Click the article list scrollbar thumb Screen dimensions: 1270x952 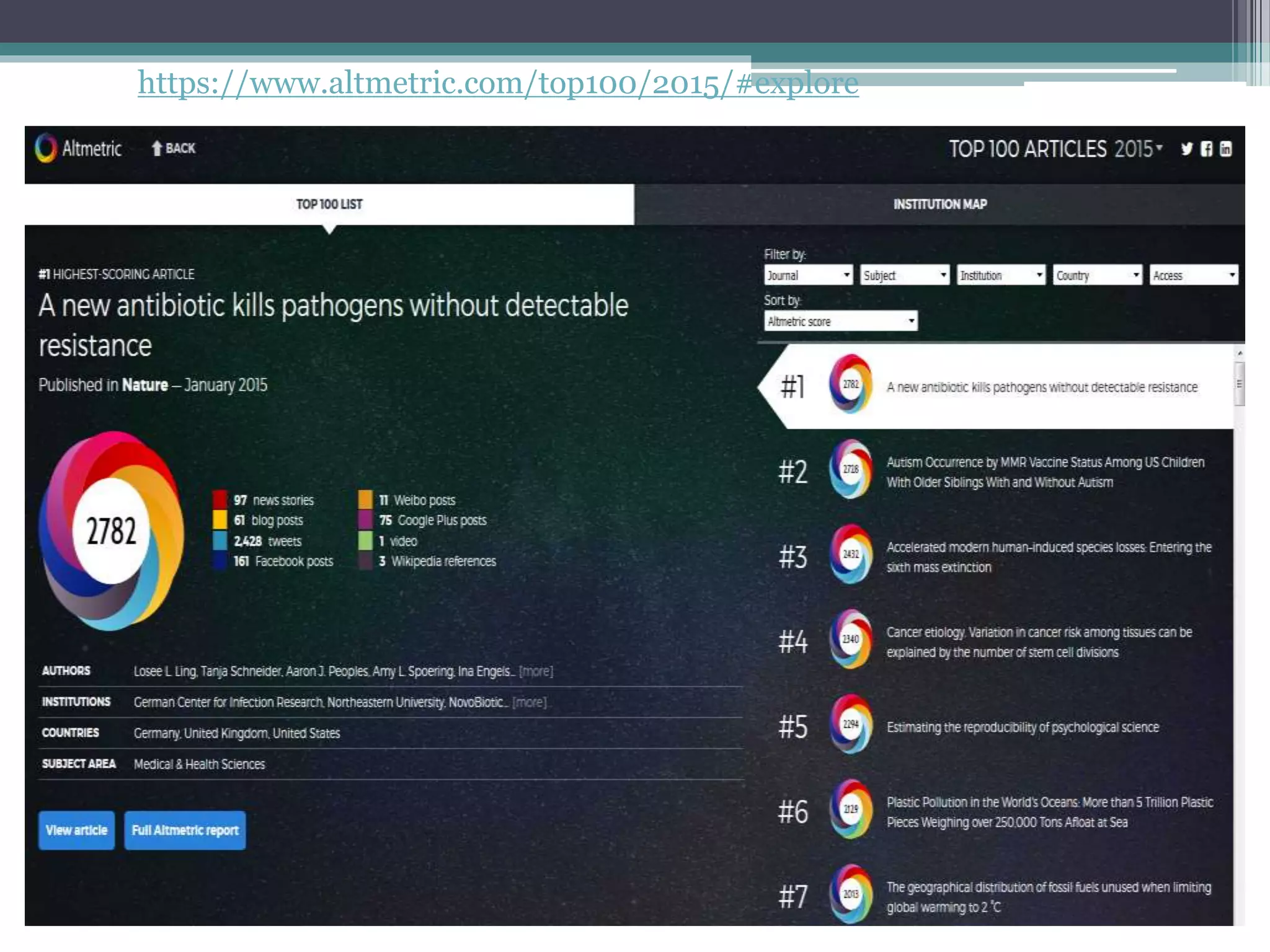pyautogui.click(x=1240, y=384)
